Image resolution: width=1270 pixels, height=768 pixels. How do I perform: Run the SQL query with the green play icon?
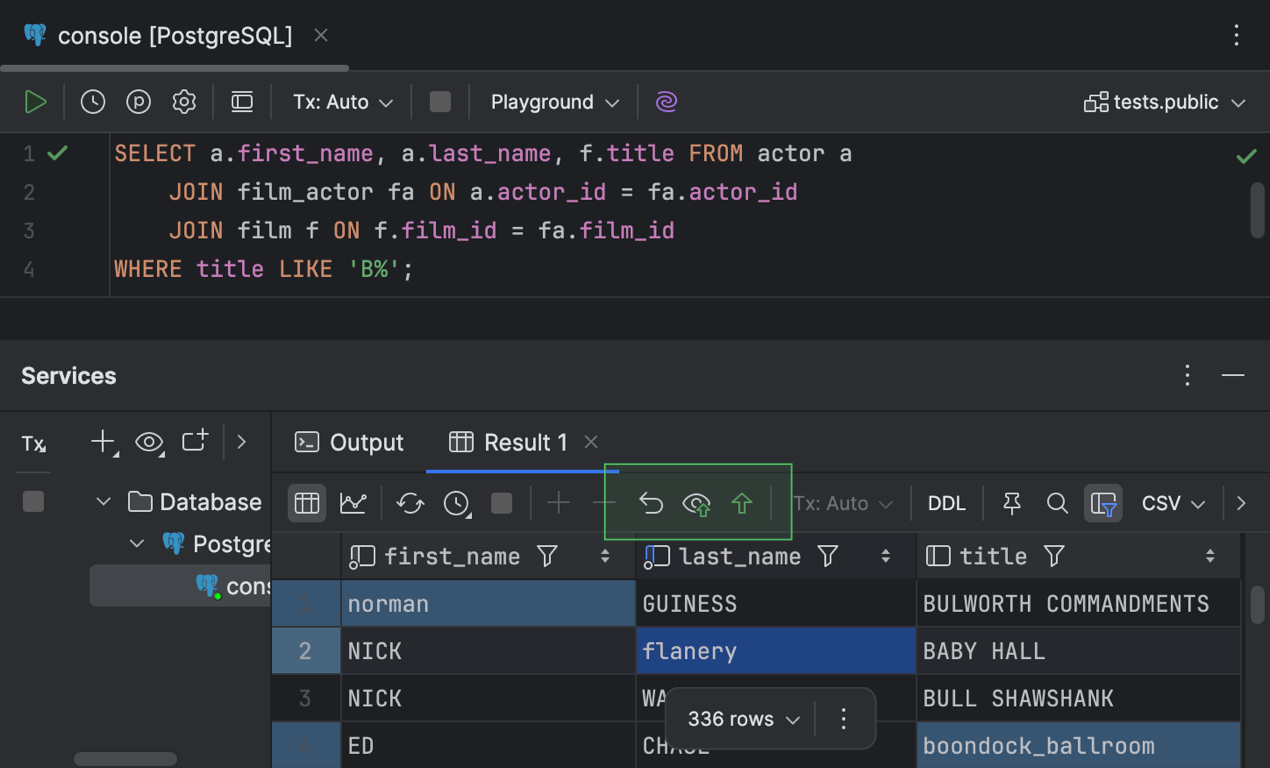click(x=36, y=101)
